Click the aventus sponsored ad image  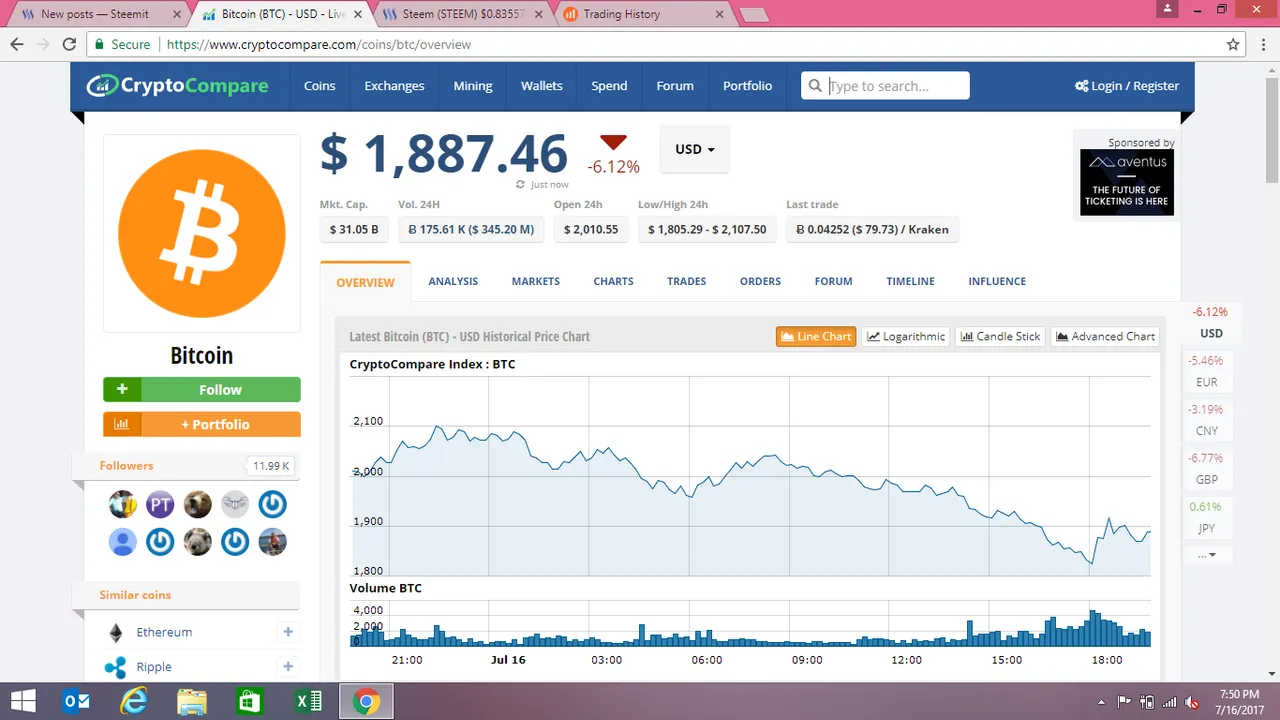(x=1127, y=182)
